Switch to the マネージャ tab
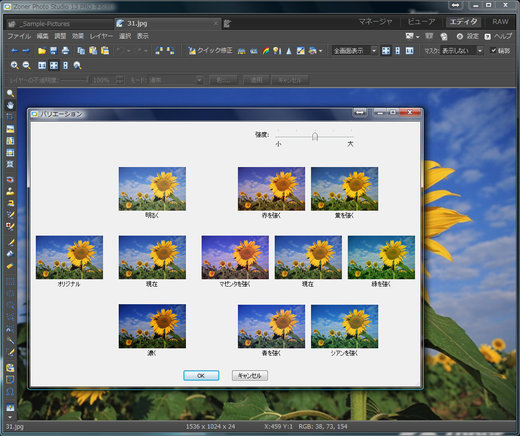This screenshot has height=436, width=520. click(x=375, y=22)
